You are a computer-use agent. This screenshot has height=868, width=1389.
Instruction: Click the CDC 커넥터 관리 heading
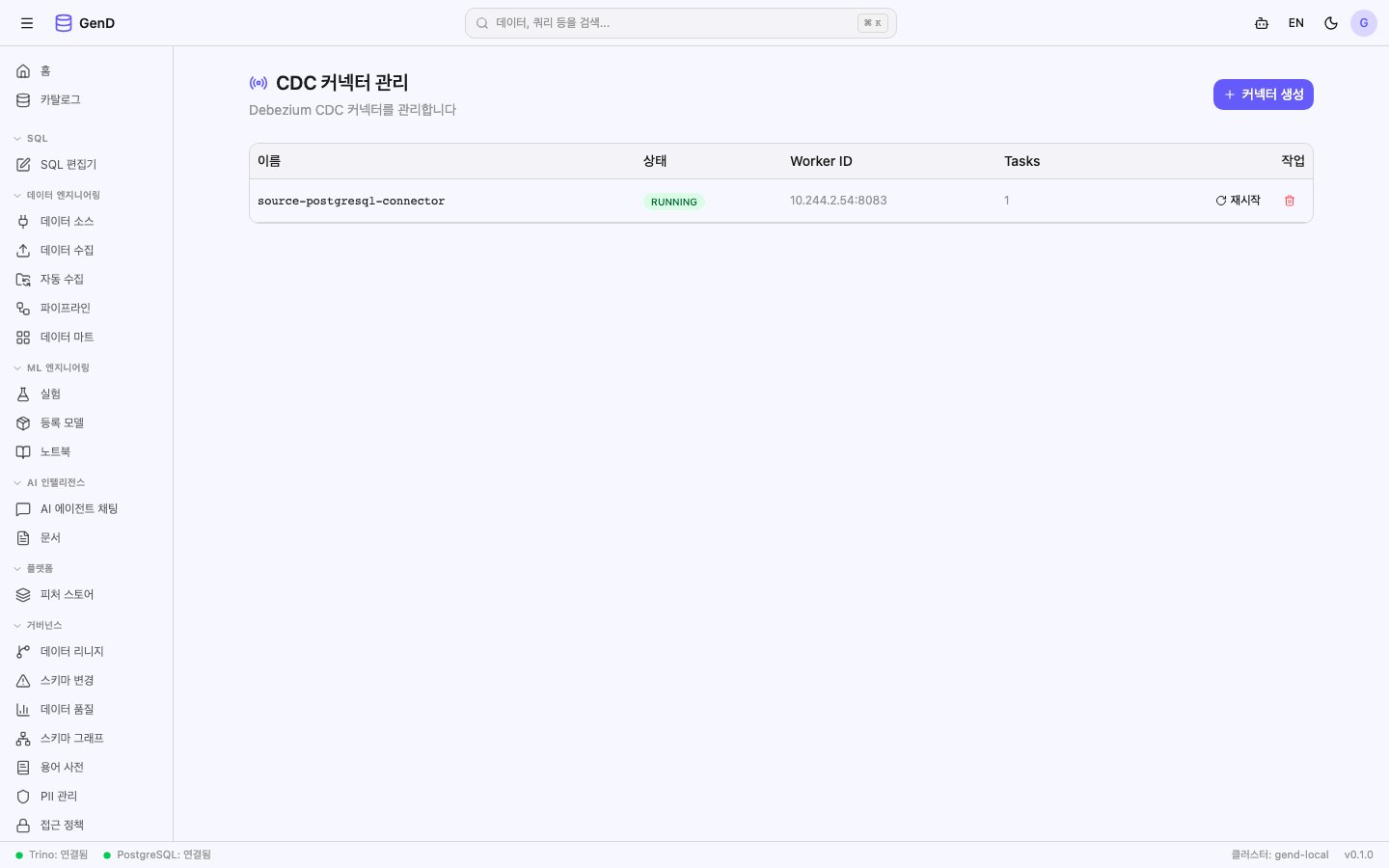[x=342, y=83]
